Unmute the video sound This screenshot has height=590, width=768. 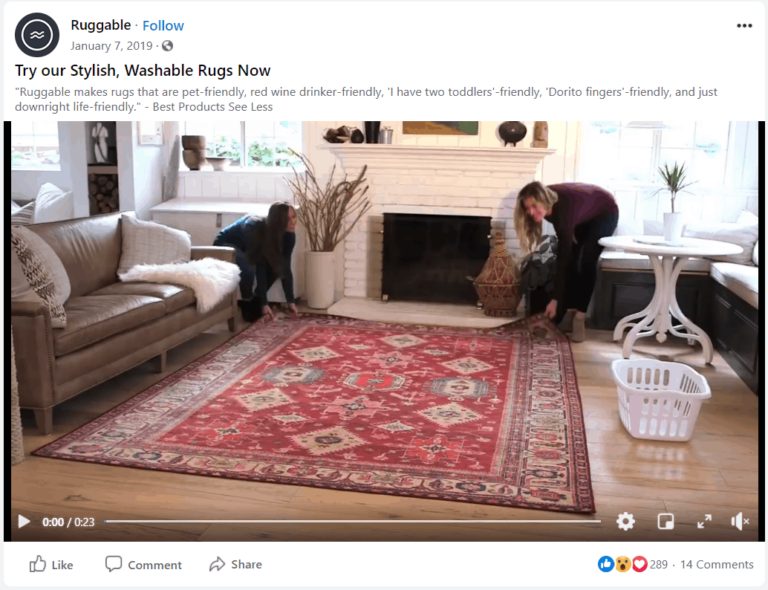[x=740, y=521]
